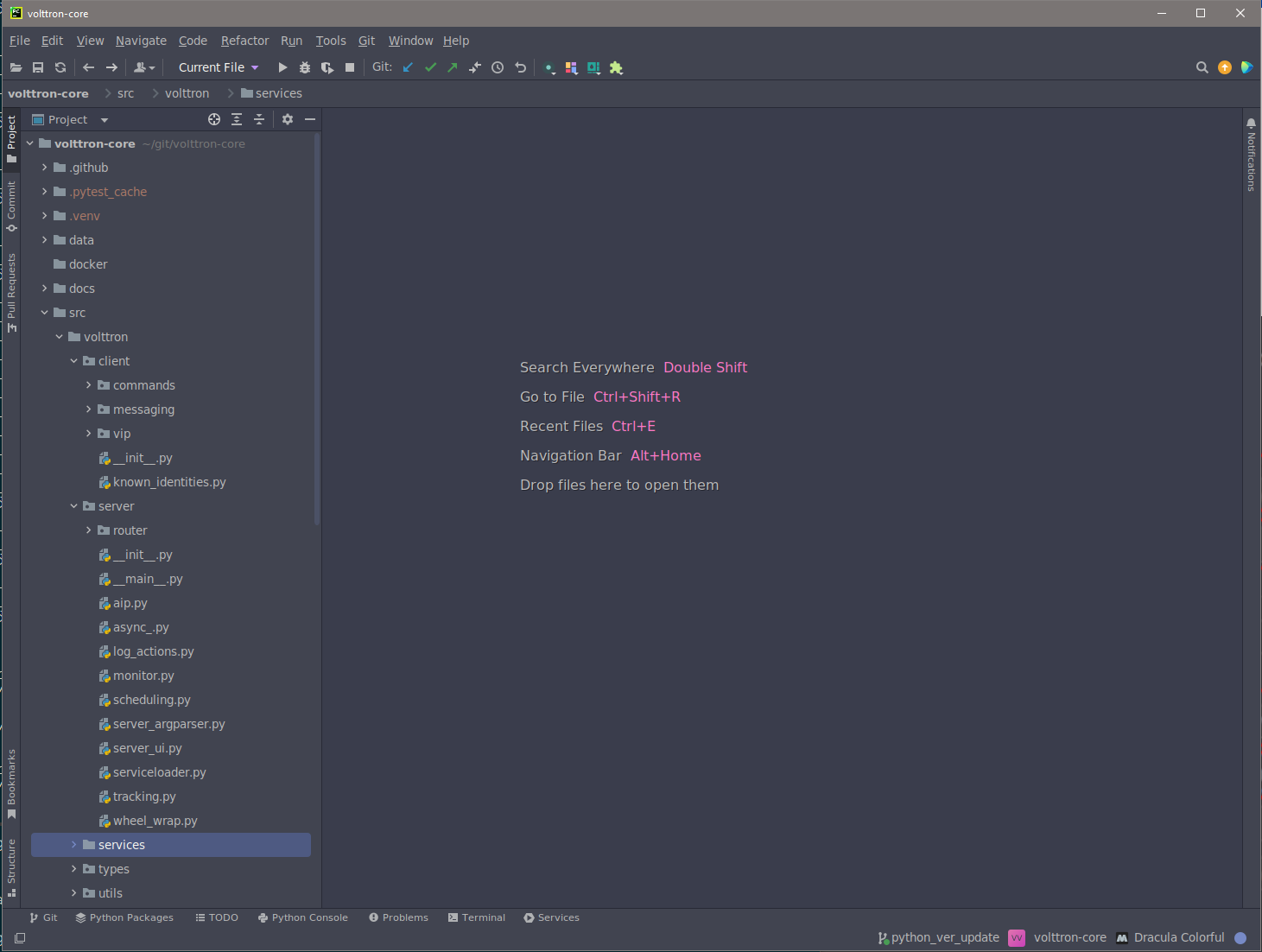Run with coverage icon

(x=327, y=67)
